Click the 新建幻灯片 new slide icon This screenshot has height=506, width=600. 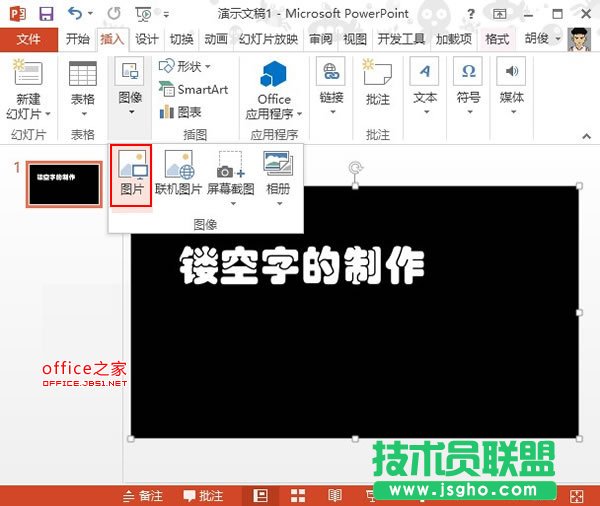pos(28,73)
